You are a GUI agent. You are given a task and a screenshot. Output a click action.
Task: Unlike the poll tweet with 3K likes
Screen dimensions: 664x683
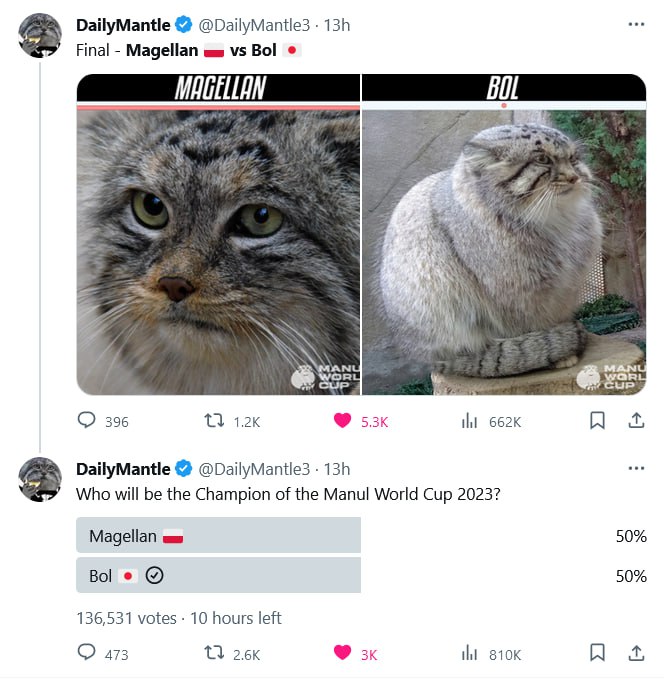point(343,653)
